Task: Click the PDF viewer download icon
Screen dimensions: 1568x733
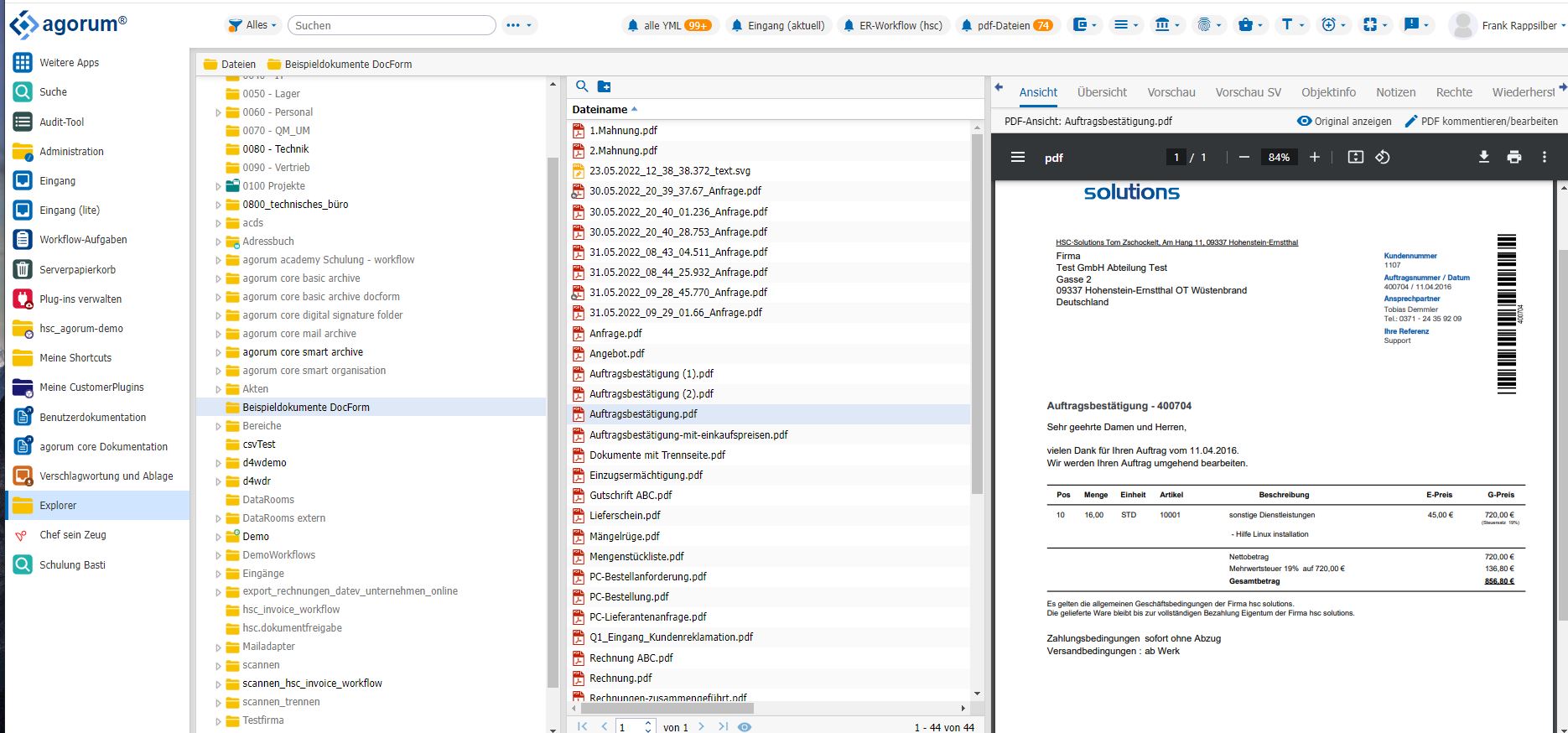Action: click(x=1483, y=157)
